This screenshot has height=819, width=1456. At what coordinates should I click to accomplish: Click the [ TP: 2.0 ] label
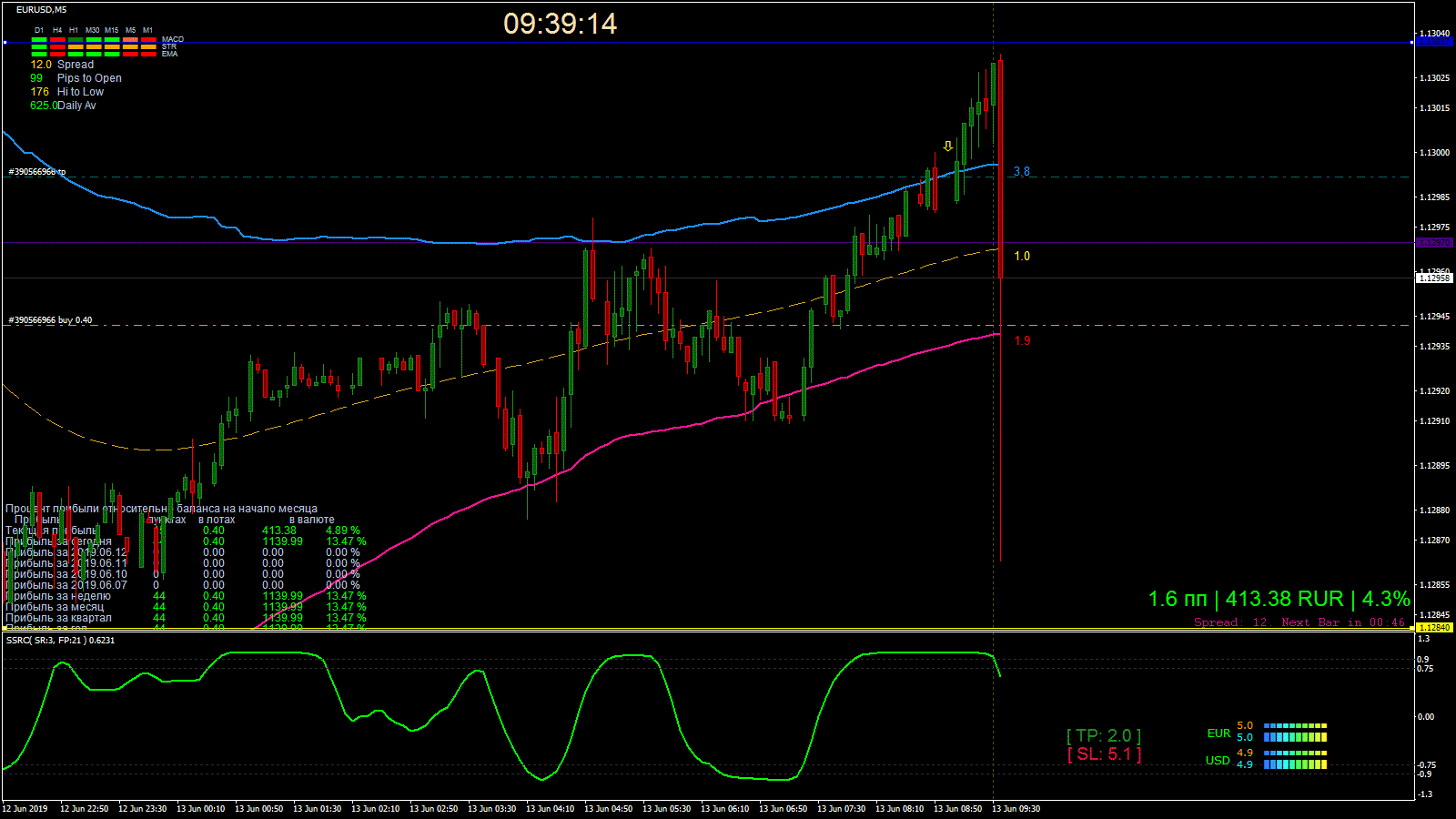(x=1104, y=735)
